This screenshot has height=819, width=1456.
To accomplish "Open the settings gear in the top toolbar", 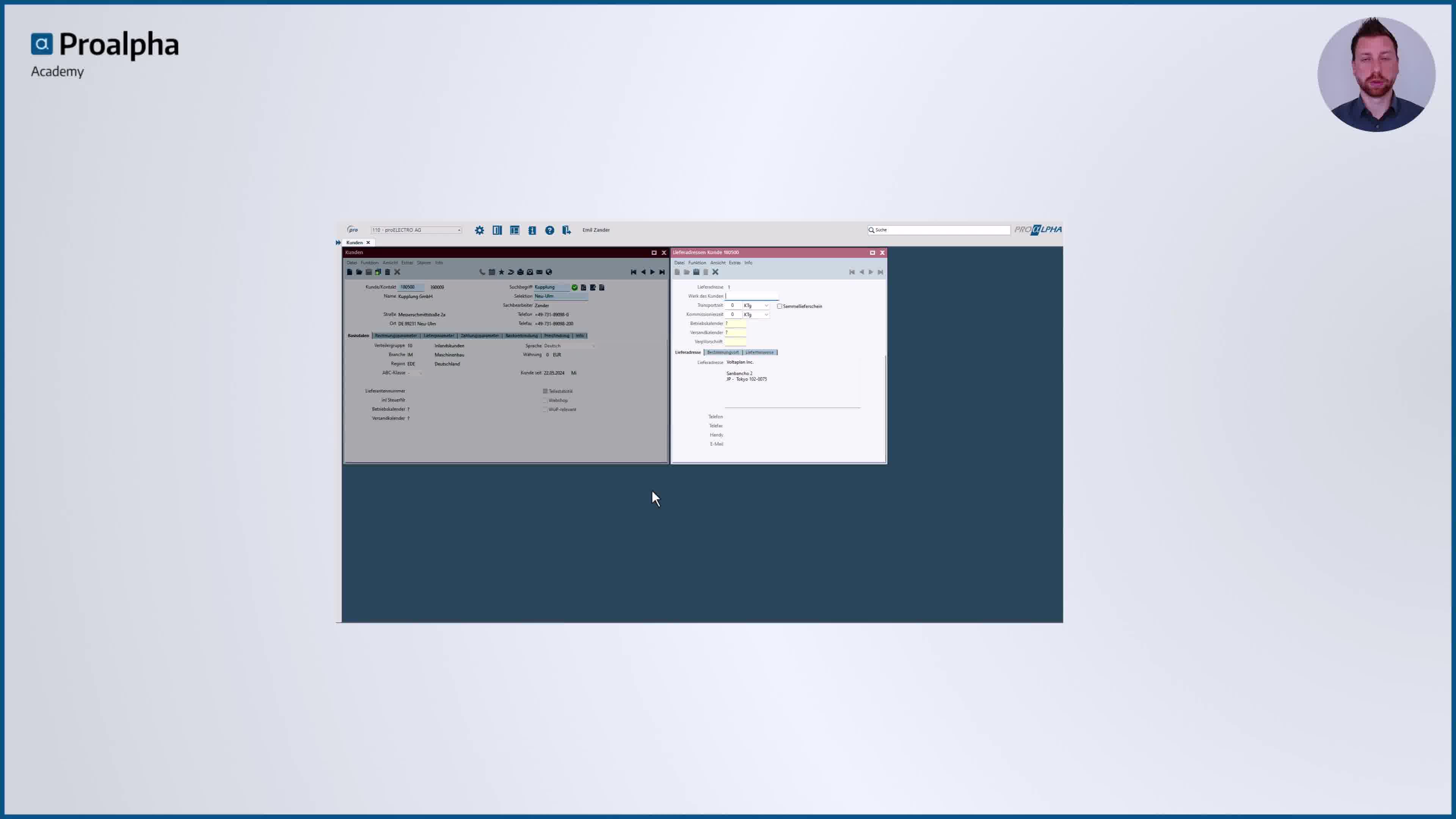I will click(479, 230).
